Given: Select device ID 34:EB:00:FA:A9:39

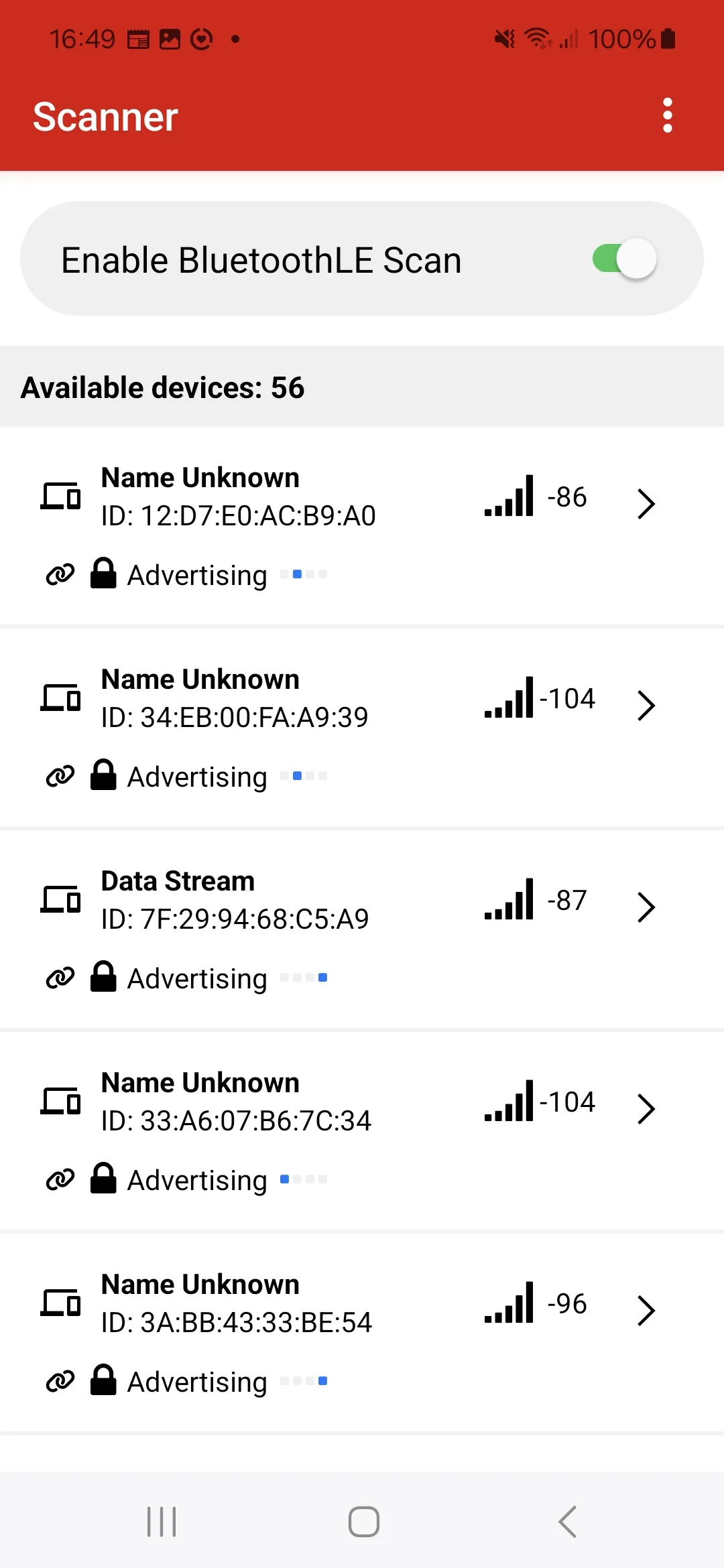Looking at the screenshot, I should (x=235, y=718).
